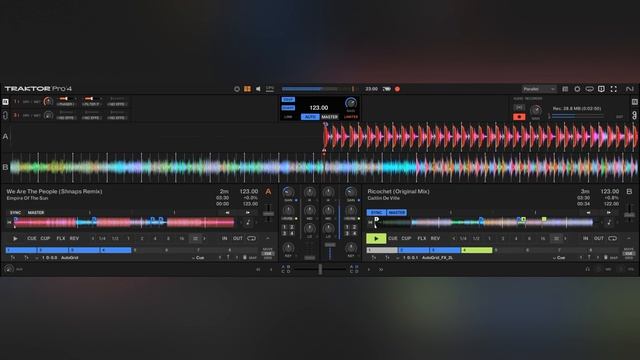The image size is (640, 360).
Task: Click skip-to-start icon on Deck B stripe
Action: coord(370,222)
